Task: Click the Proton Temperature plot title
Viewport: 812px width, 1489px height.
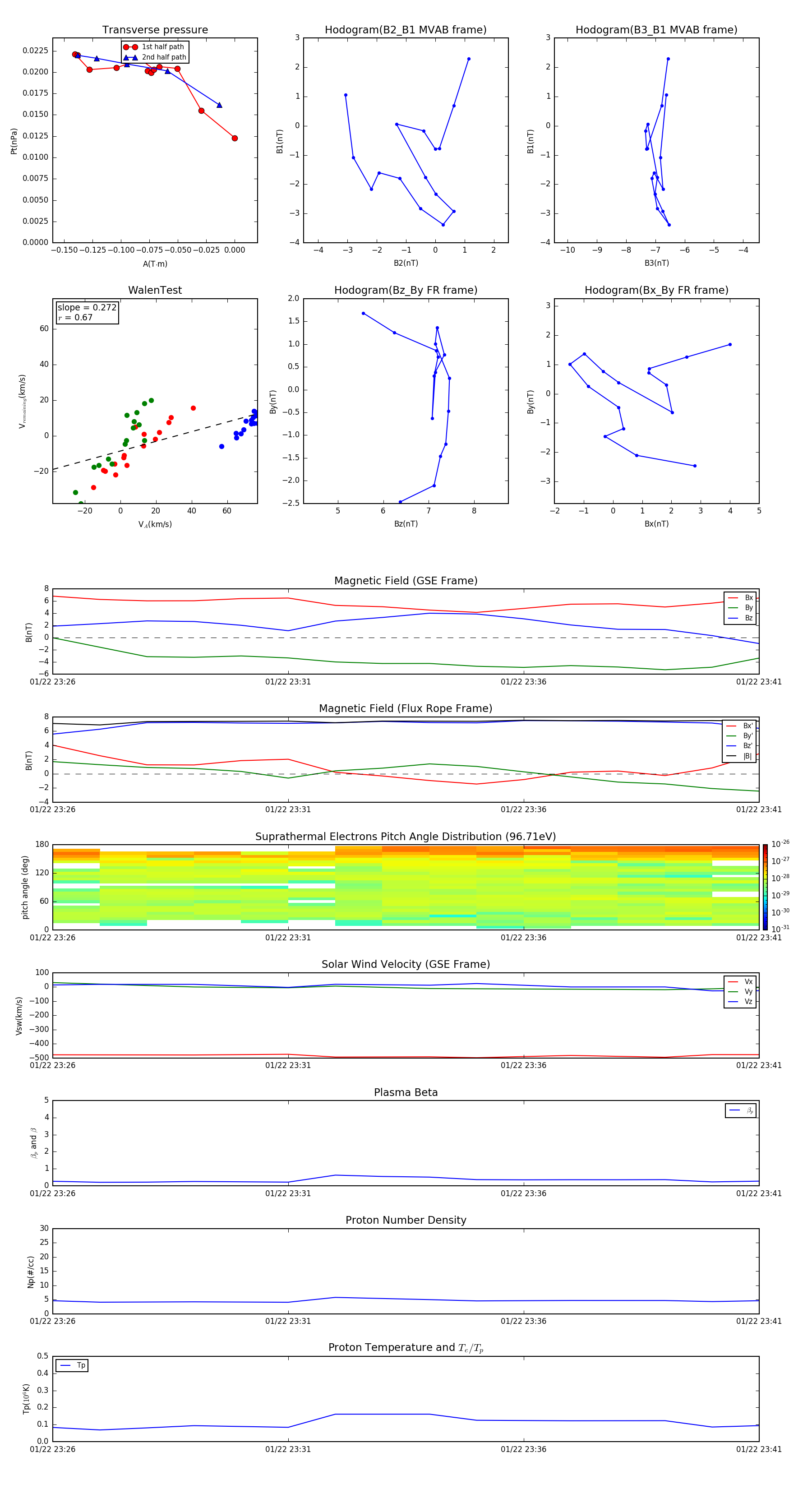Action: [406, 1347]
